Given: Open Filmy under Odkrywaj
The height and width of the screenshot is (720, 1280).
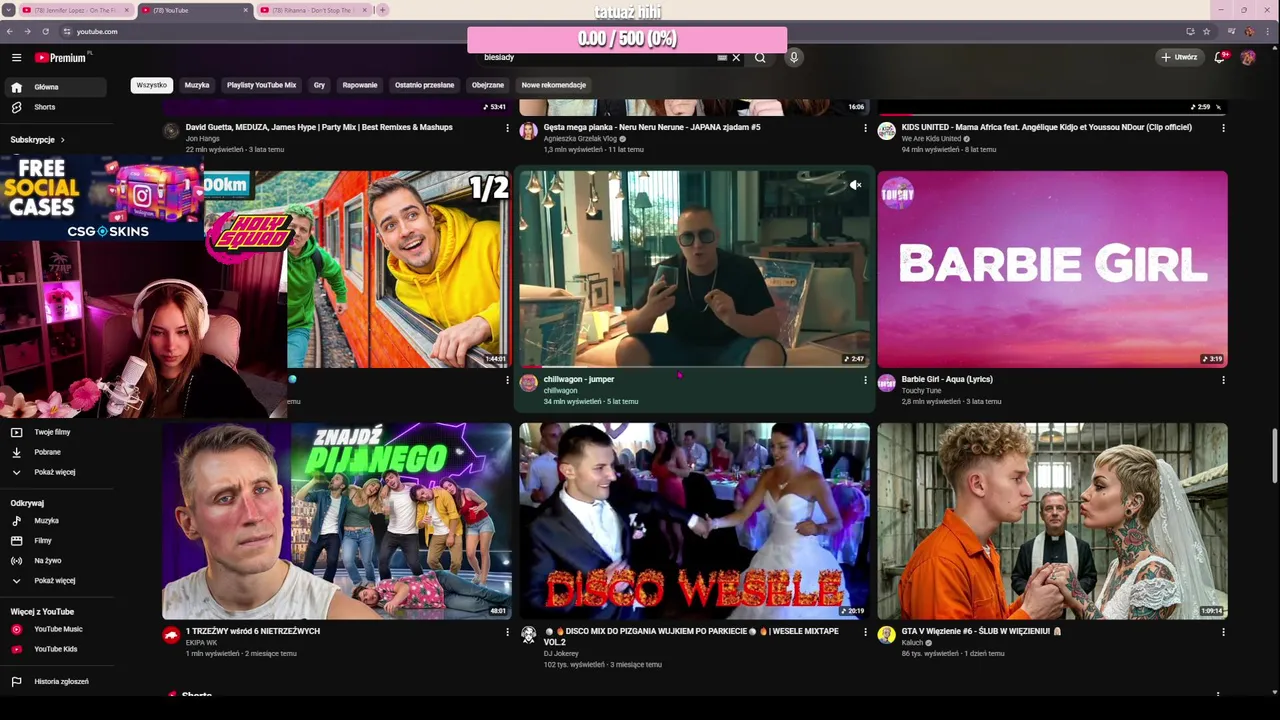Looking at the screenshot, I should pos(55,541).
